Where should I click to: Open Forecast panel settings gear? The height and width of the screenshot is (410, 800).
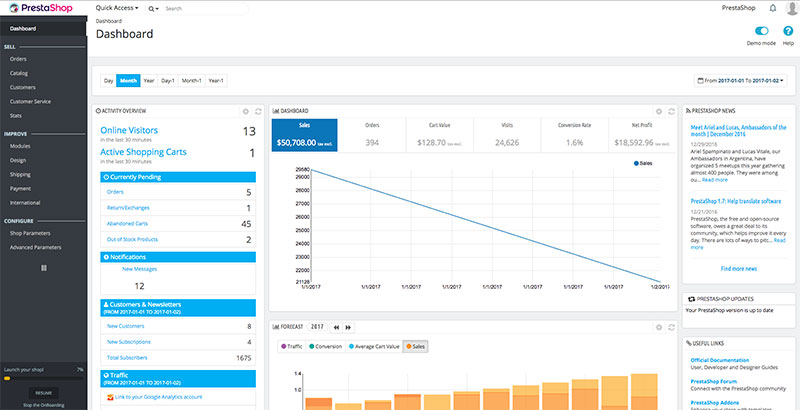tap(659, 327)
